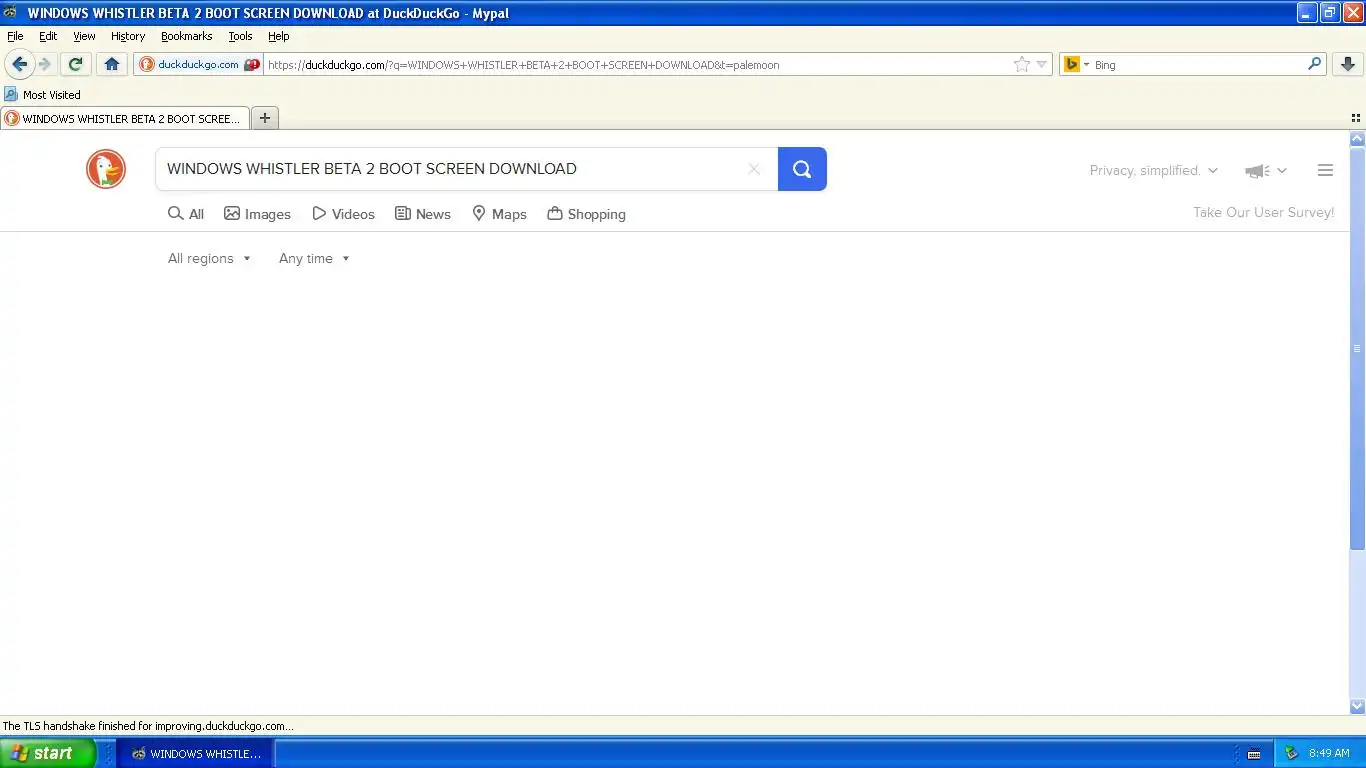
Task: Click the DuckDuckGo duck logo
Action: [106, 169]
